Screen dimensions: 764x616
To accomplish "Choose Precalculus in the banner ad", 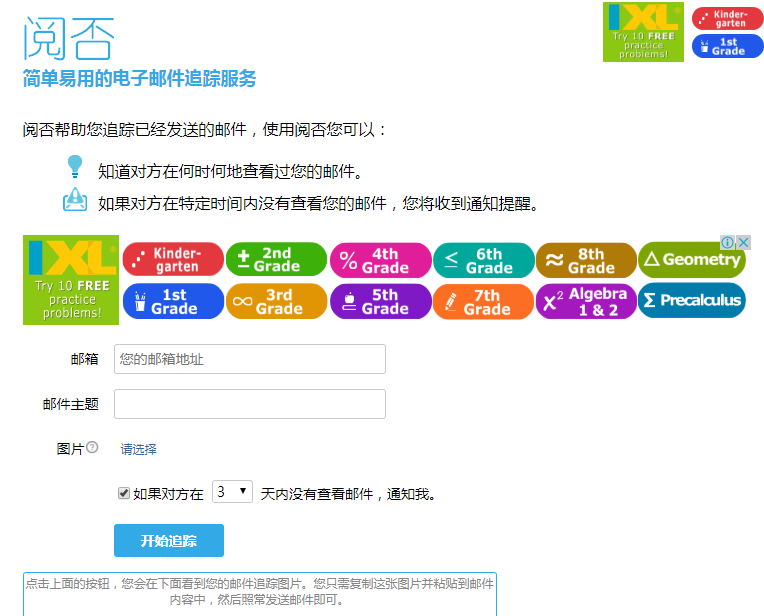I will pos(692,300).
